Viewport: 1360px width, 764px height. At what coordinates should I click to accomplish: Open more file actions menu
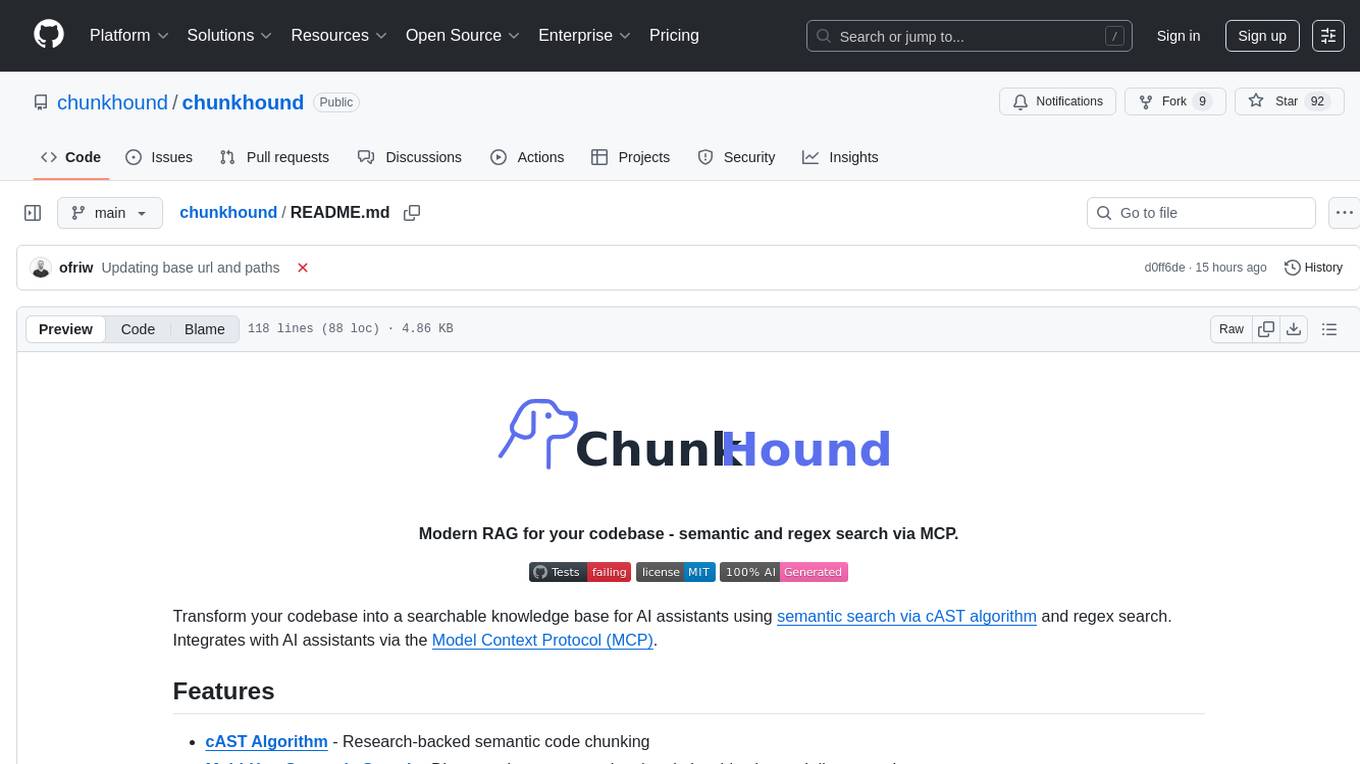1344,213
